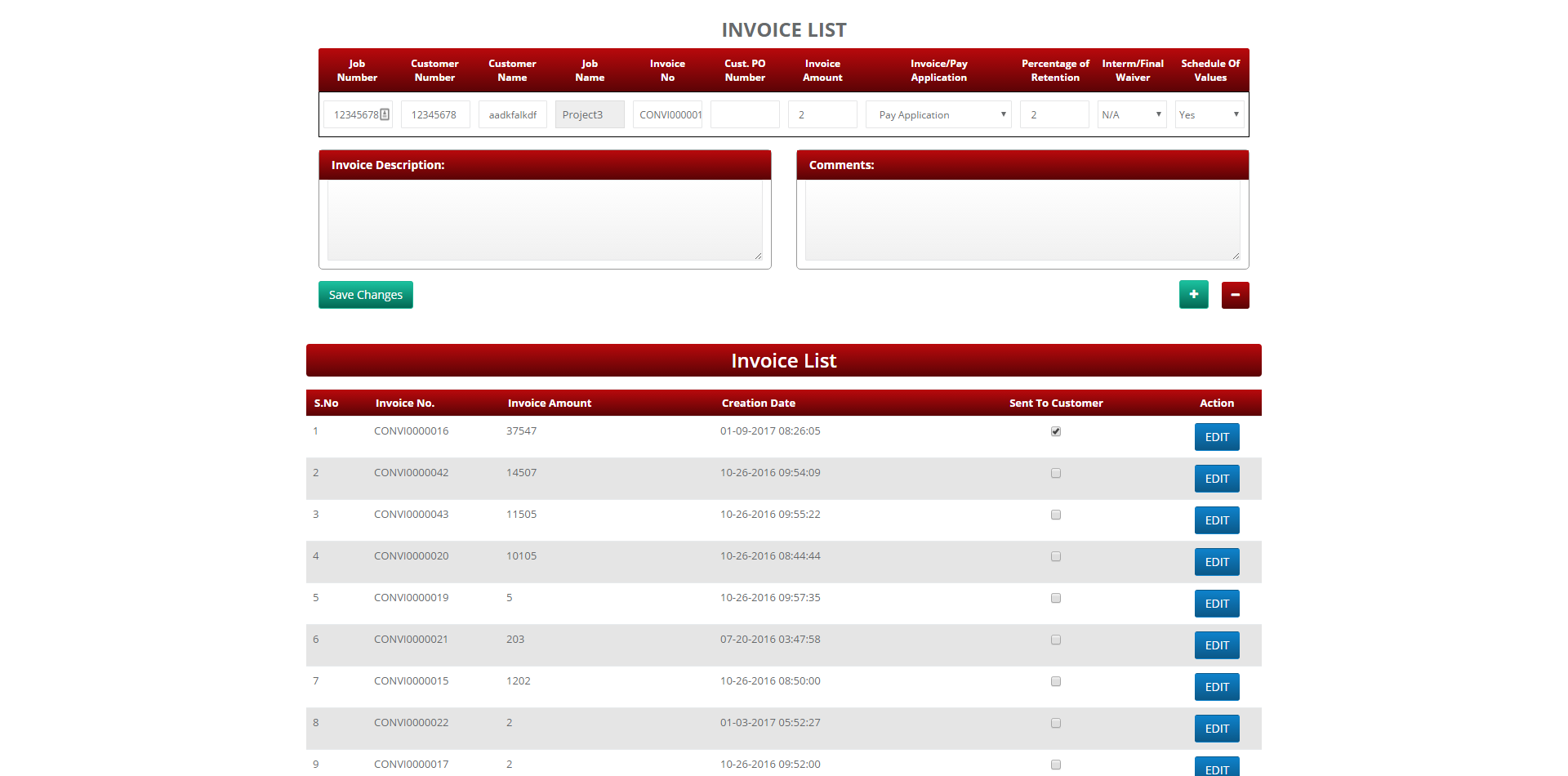The image size is (1568, 776).
Task: Open Schedule Of Values dropdown
Action: point(1209,114)
